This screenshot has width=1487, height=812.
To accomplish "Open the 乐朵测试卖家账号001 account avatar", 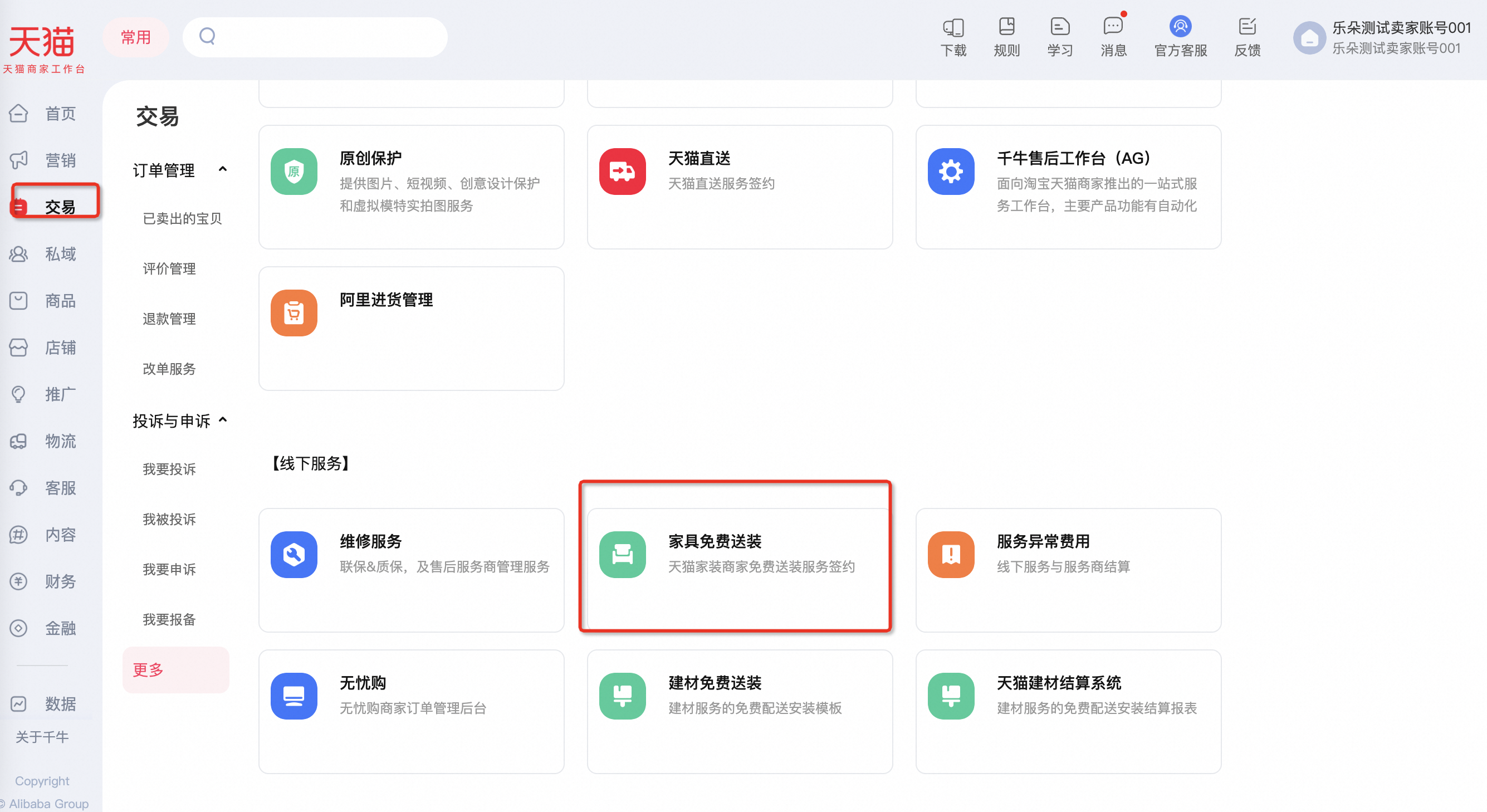I will click(1309, 38).
